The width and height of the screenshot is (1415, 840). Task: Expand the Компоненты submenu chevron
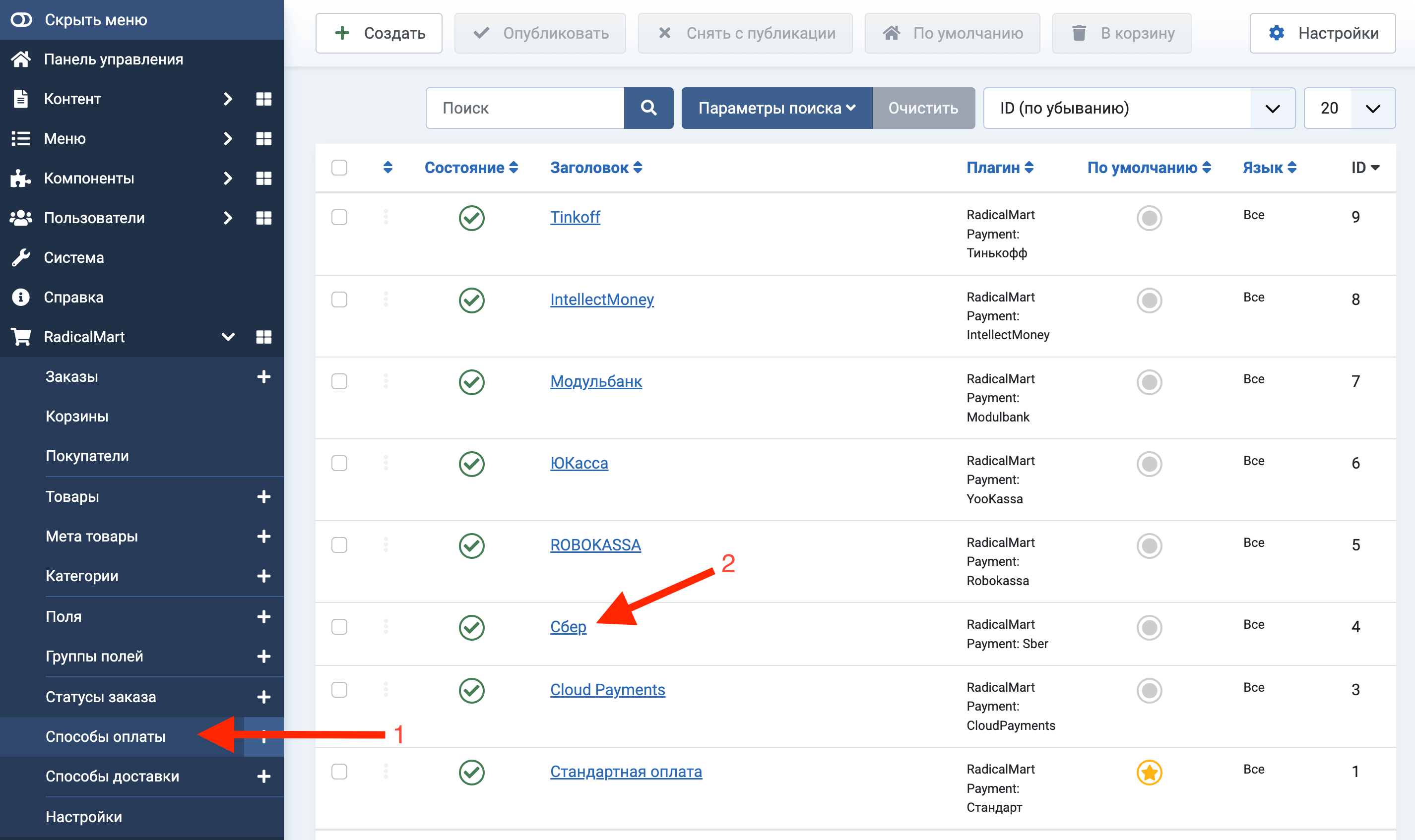point(228,179)
